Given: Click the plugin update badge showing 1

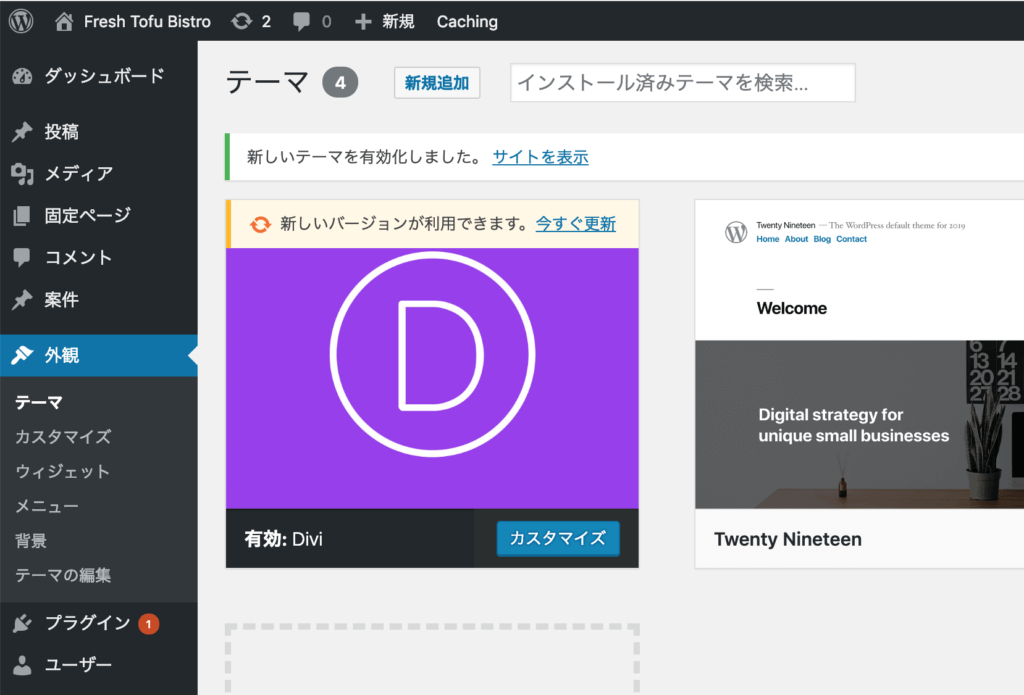Looking at the screenshot, I should coord(148,624).
